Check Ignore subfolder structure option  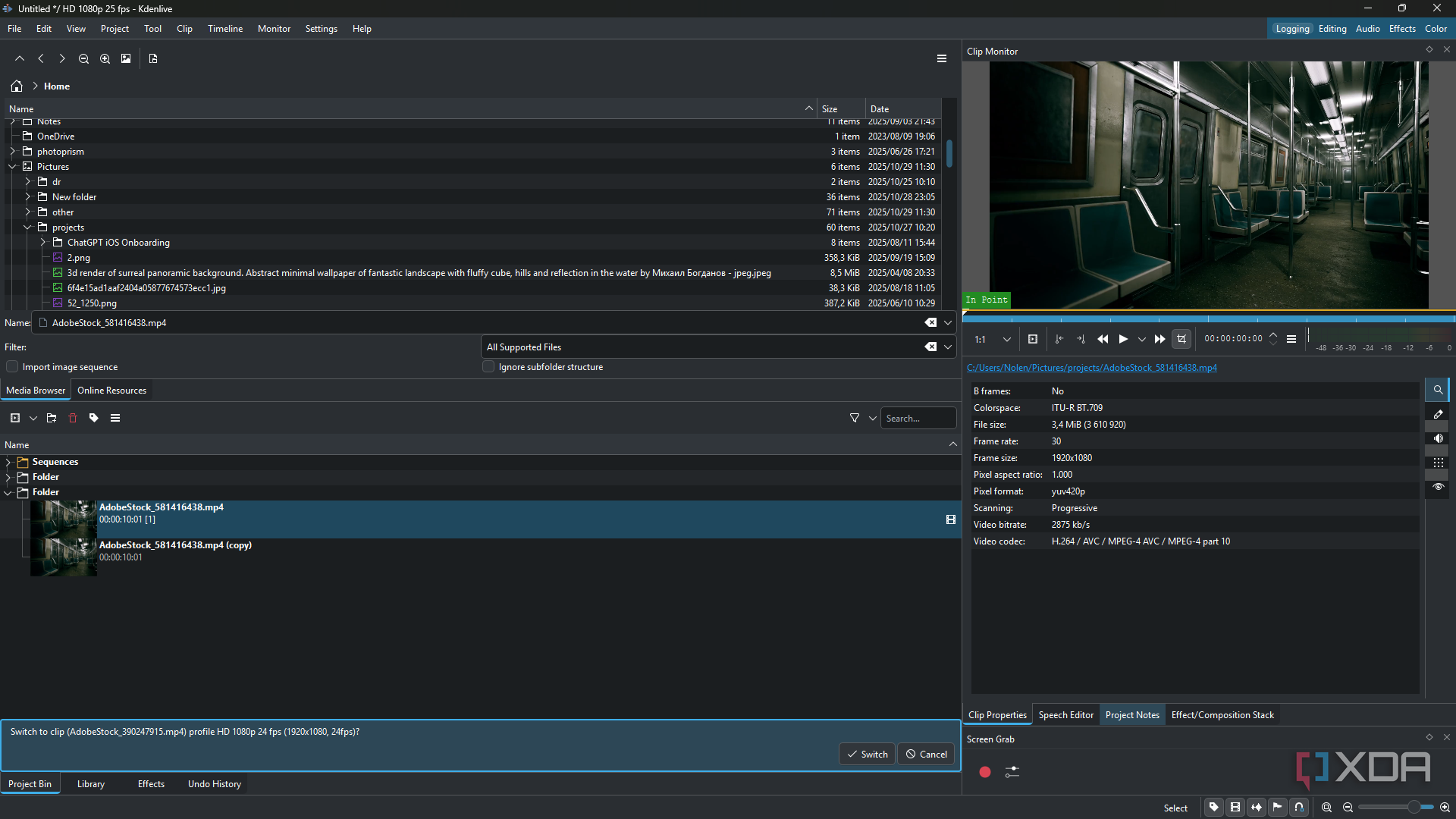coord(488,367)
